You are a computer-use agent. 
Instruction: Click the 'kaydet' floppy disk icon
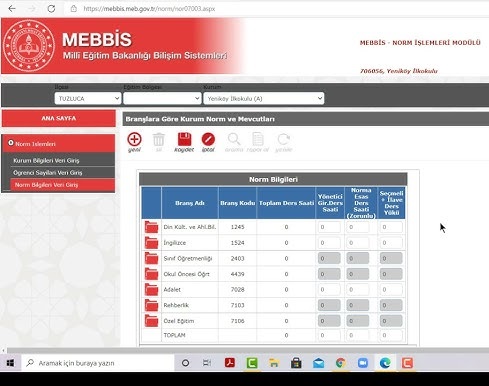184,139
